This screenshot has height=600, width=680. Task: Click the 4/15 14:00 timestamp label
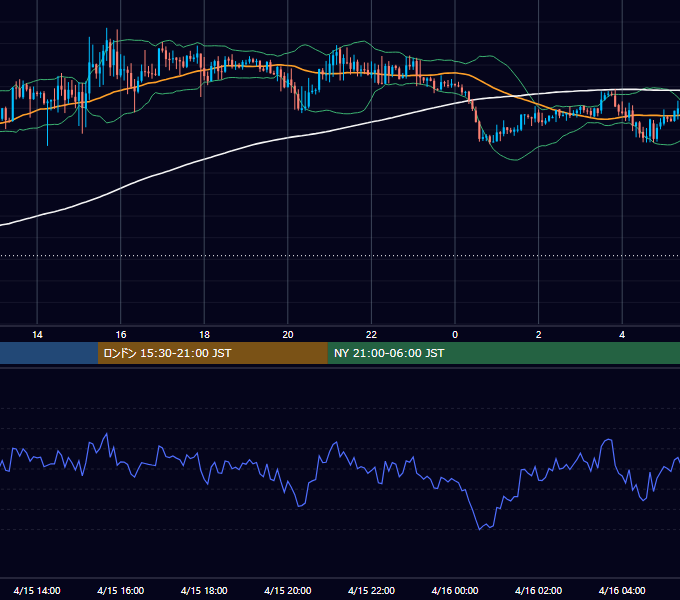pos(37,590)
